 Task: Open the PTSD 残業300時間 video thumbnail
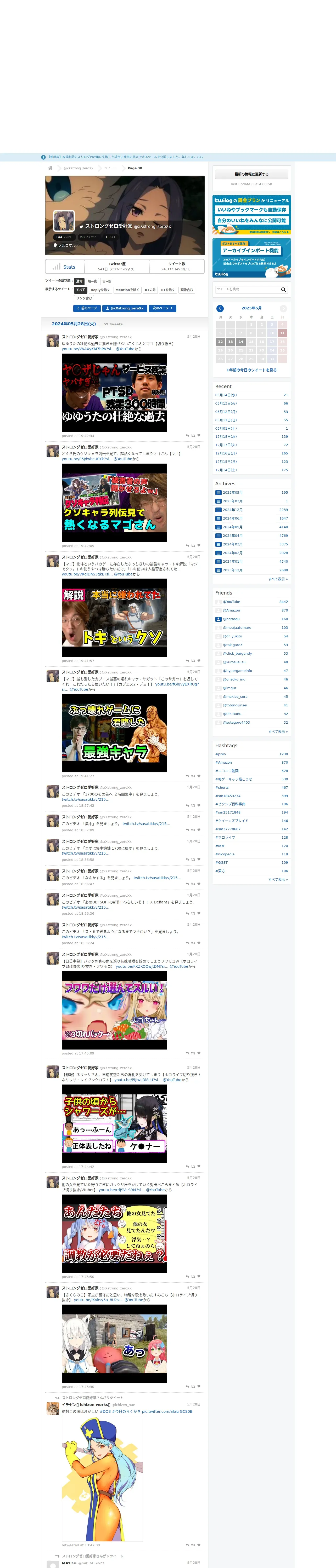point(114,393)
